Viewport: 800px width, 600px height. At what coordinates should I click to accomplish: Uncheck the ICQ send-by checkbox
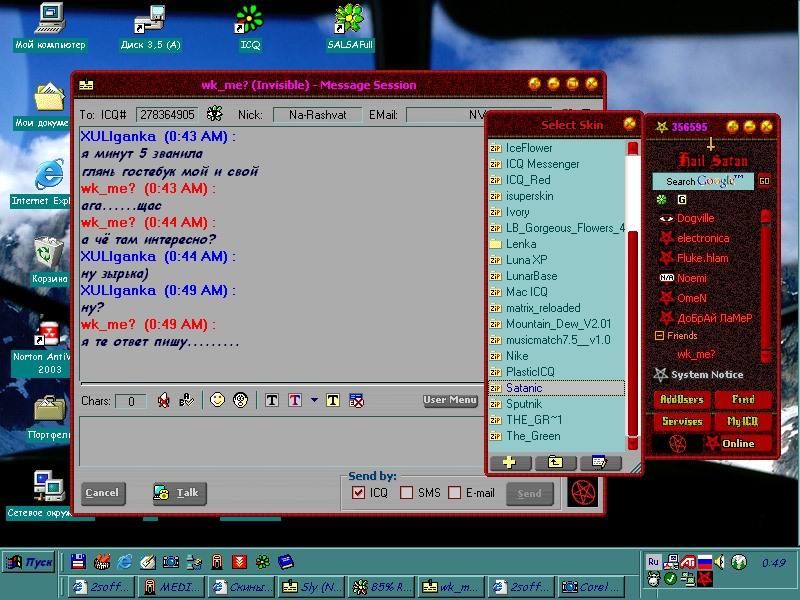[x=359, y=493]
